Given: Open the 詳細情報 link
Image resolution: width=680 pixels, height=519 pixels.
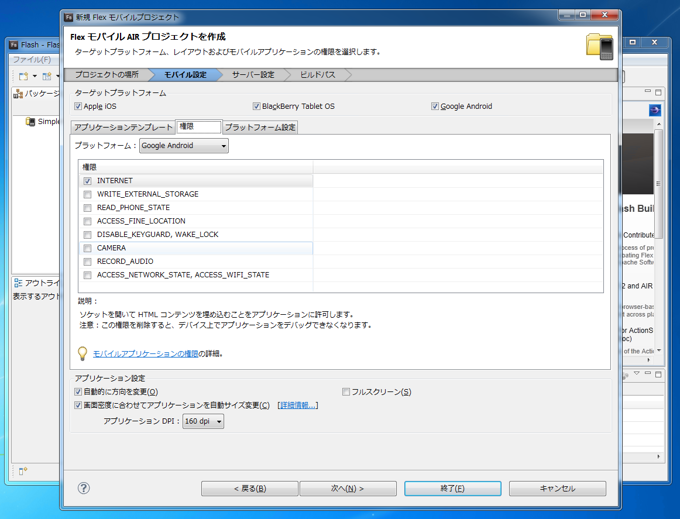Looking at the screenshot, I should 298,405.
